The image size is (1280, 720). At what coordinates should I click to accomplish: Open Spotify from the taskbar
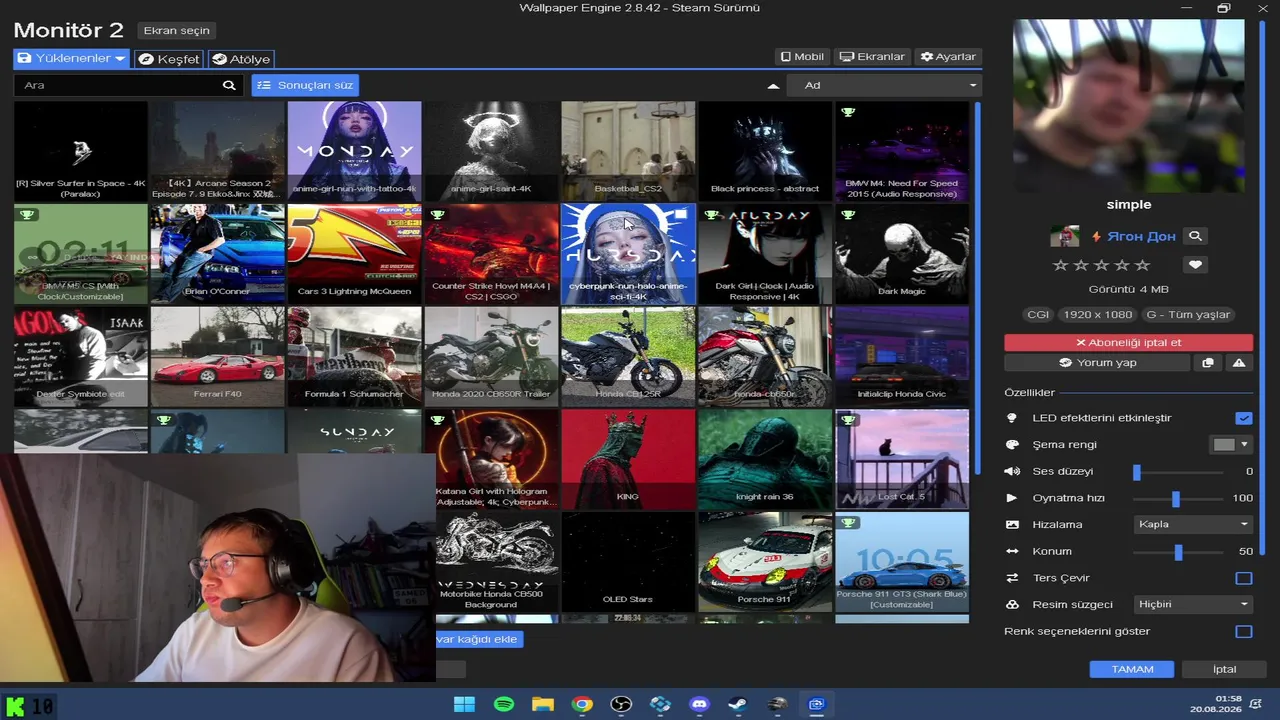504,704
